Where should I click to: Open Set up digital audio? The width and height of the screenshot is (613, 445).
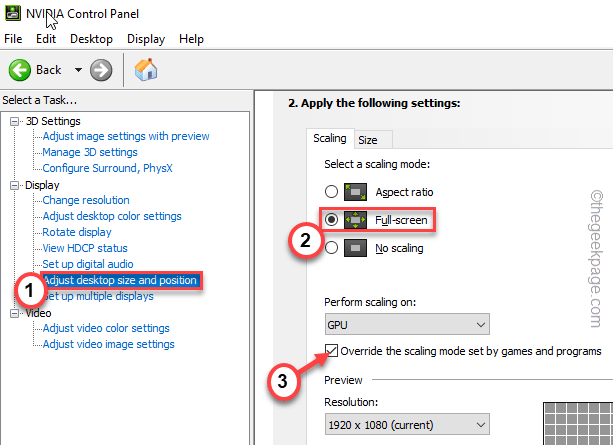[x=88, y=264]
